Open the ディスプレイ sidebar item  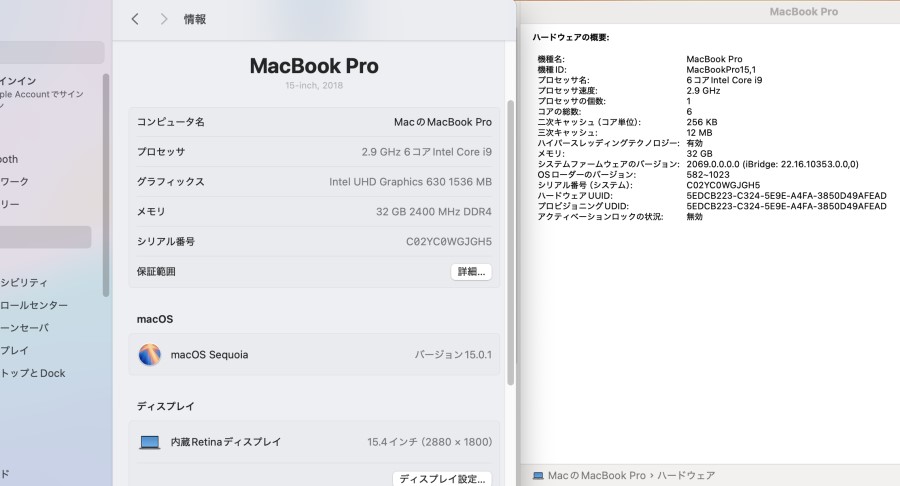14,350
